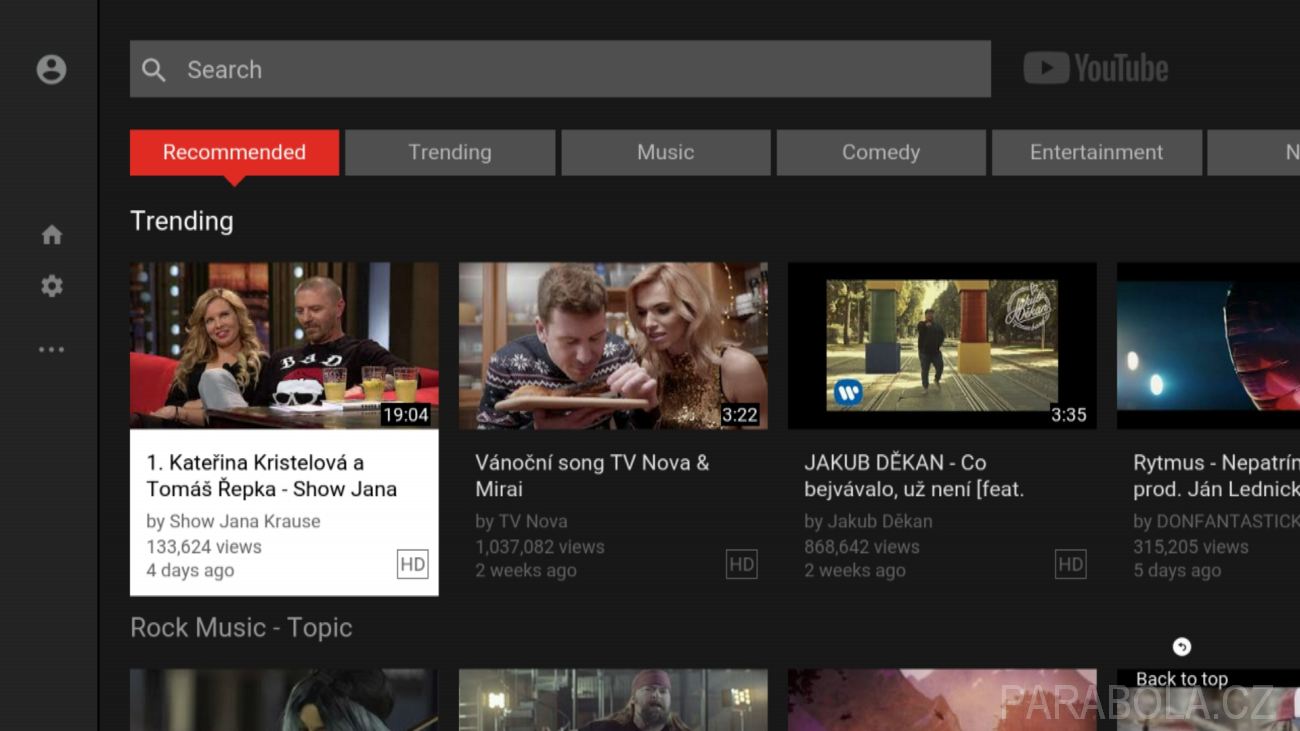Play the Kateřina Kristelová video thumbnail
The height and width of the screenshot is (731, 1300).
(284, 346)
